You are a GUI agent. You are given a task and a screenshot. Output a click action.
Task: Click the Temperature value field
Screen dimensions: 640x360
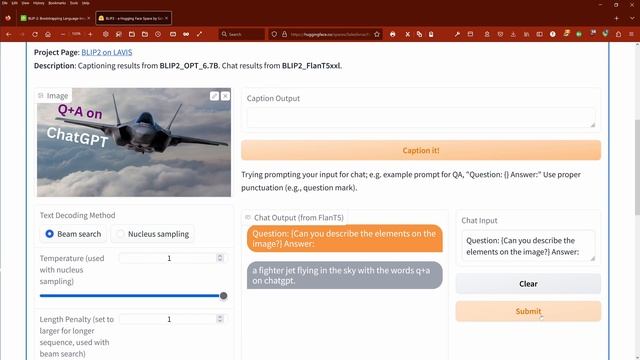tap(169, 258)
